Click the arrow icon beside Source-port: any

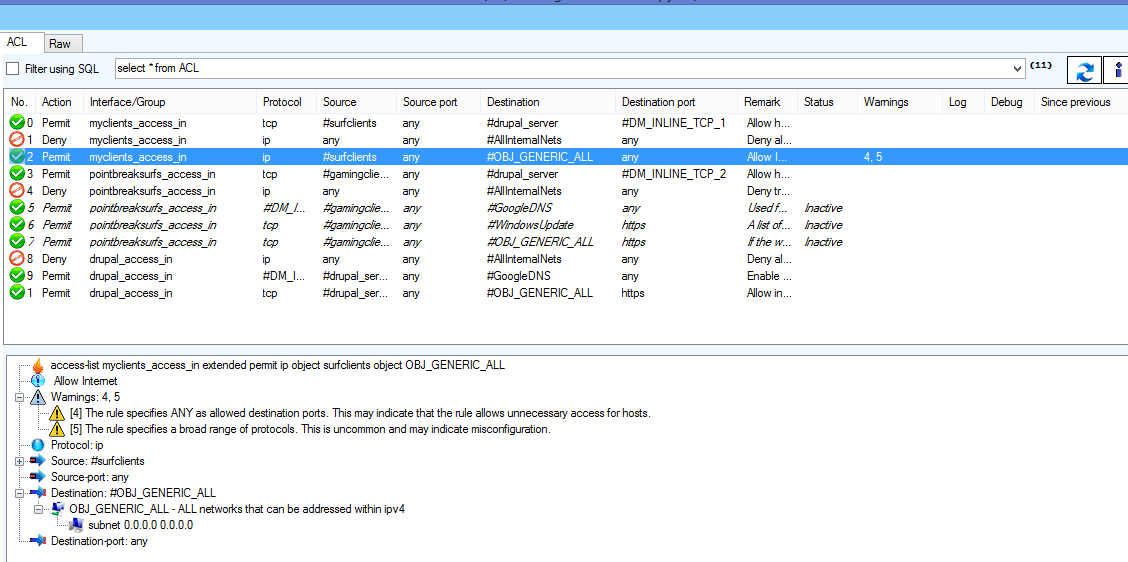[x=38, y=476]
